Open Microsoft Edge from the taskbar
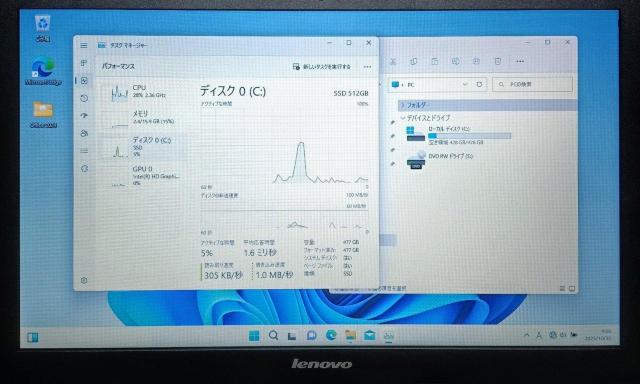 click(331, 336)
